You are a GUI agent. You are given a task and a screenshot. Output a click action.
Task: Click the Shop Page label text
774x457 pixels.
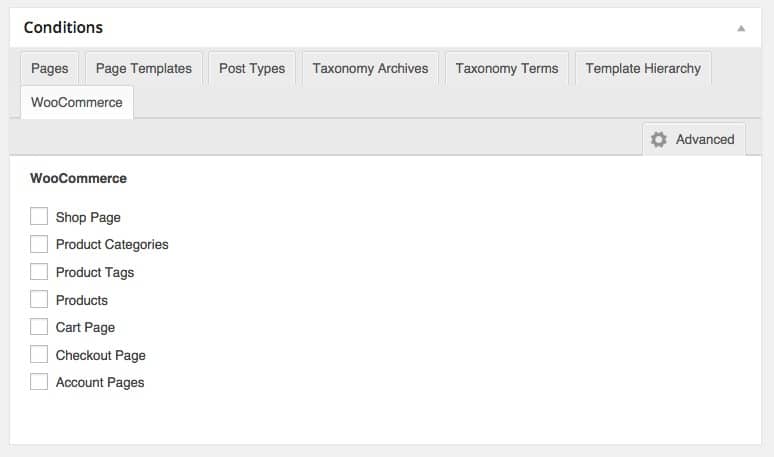88,217
